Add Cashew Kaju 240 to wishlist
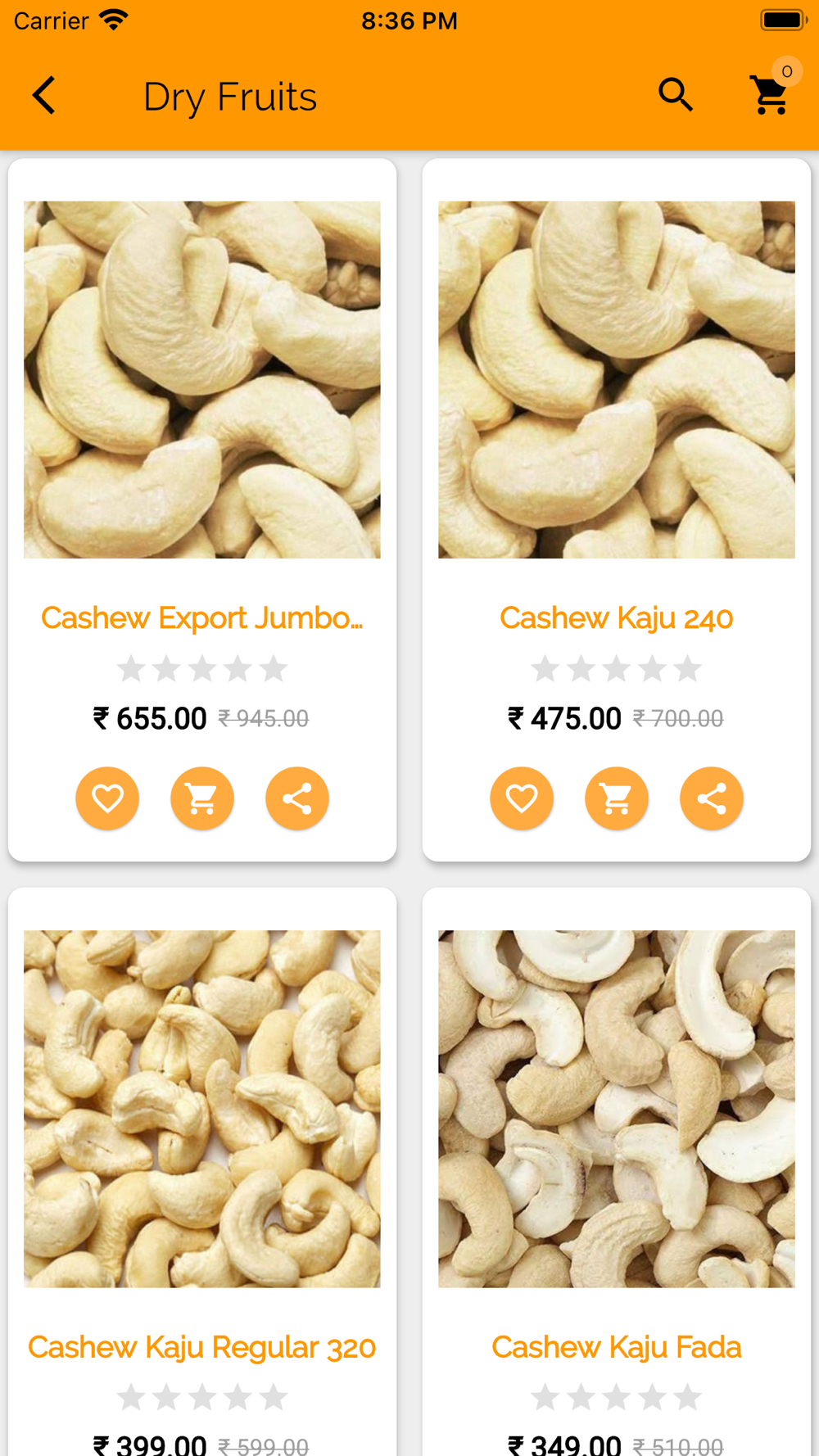819x1456 pixels. coord(522,798)
